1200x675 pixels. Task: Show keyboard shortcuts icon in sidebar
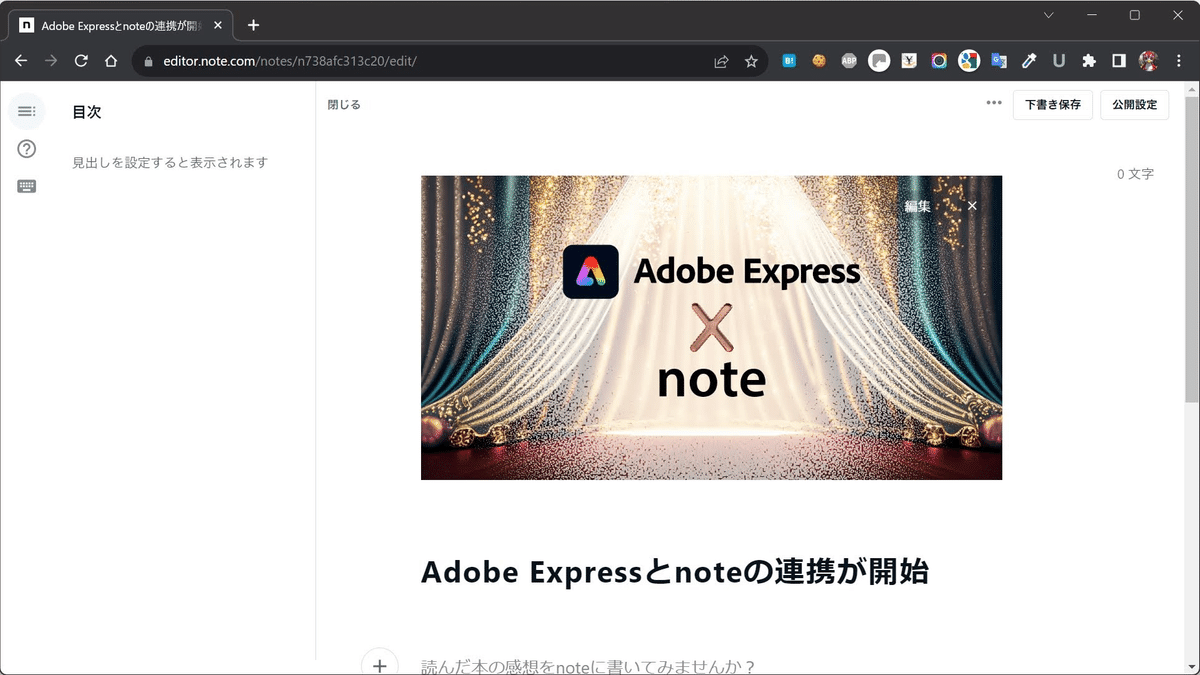[27, 186]
